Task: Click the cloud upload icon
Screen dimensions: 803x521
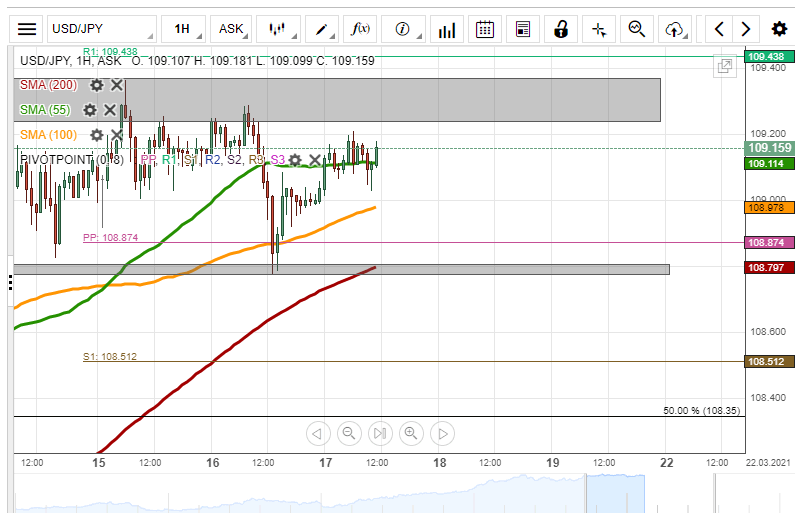Action: [675, 29]
